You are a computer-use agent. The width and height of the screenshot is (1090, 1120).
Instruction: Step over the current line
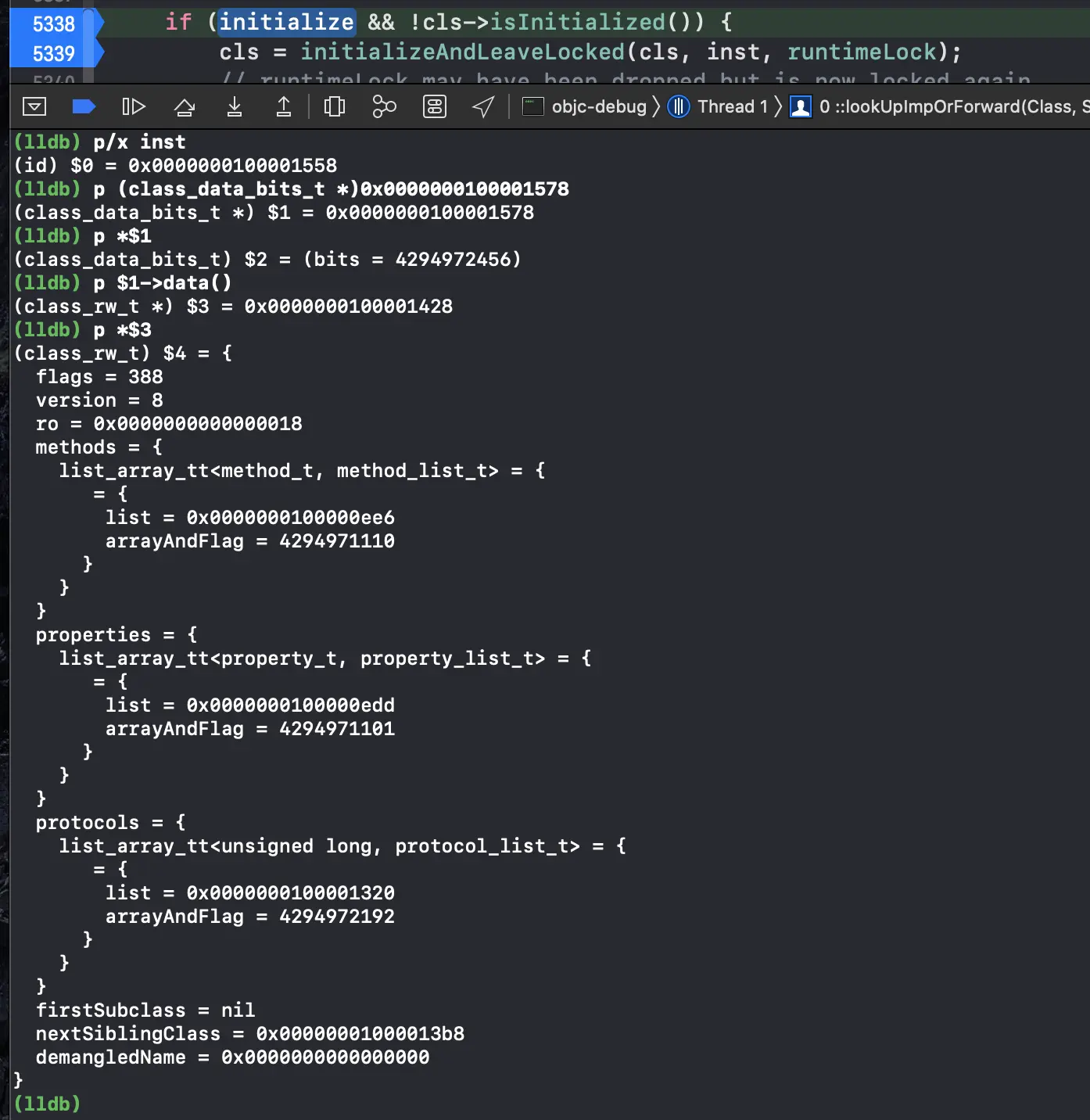185,106
